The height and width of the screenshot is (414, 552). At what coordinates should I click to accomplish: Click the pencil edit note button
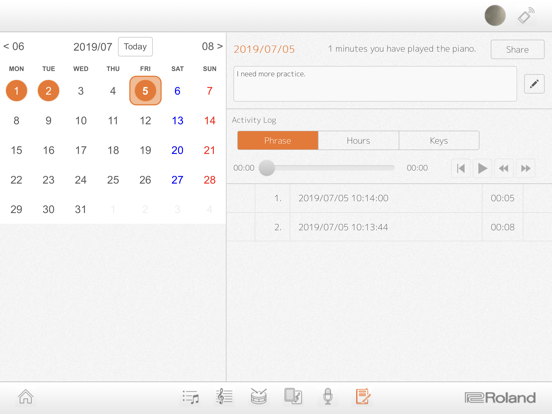pos(534,84)
